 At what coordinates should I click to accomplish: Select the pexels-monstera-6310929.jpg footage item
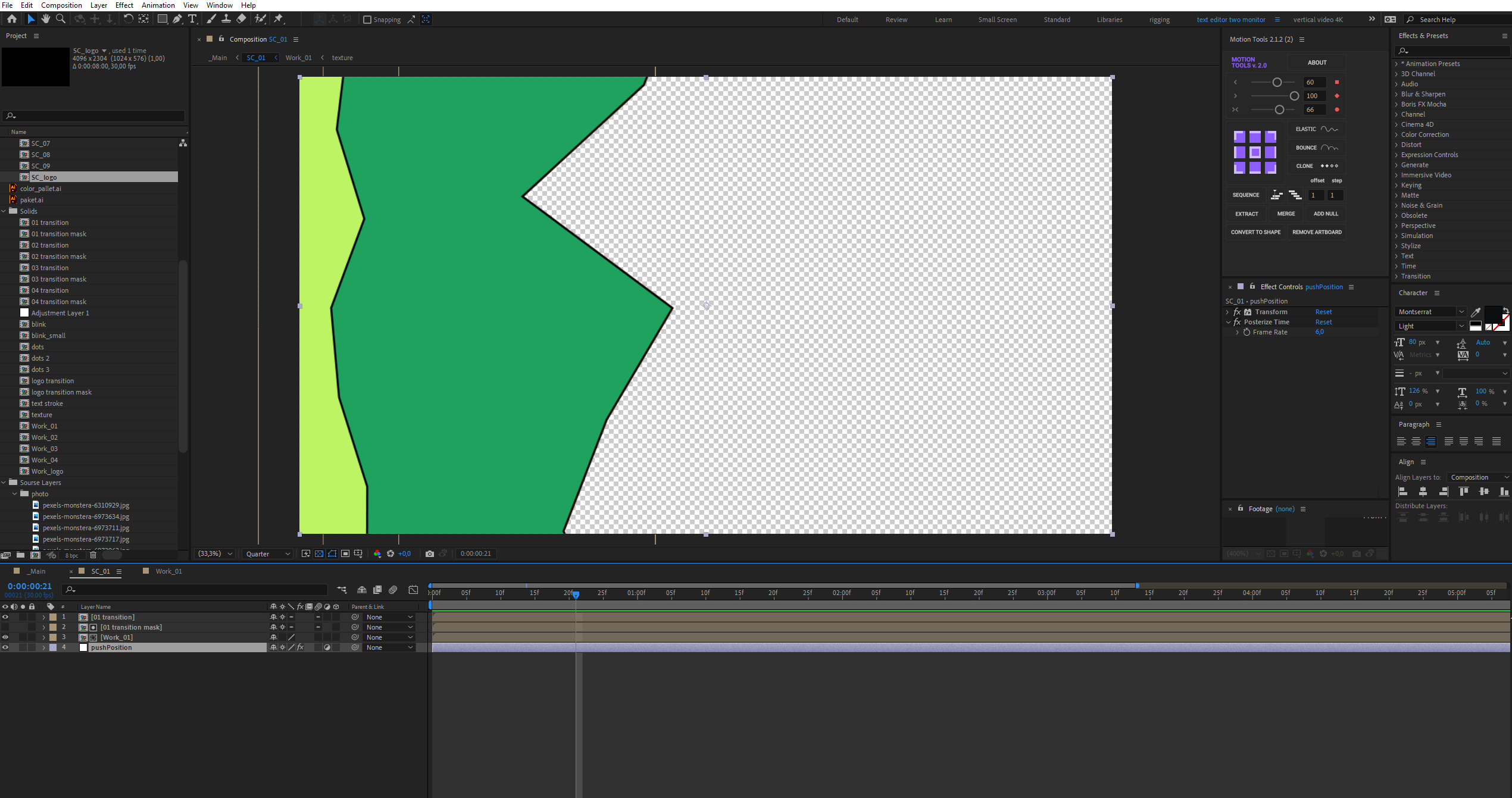85,505
